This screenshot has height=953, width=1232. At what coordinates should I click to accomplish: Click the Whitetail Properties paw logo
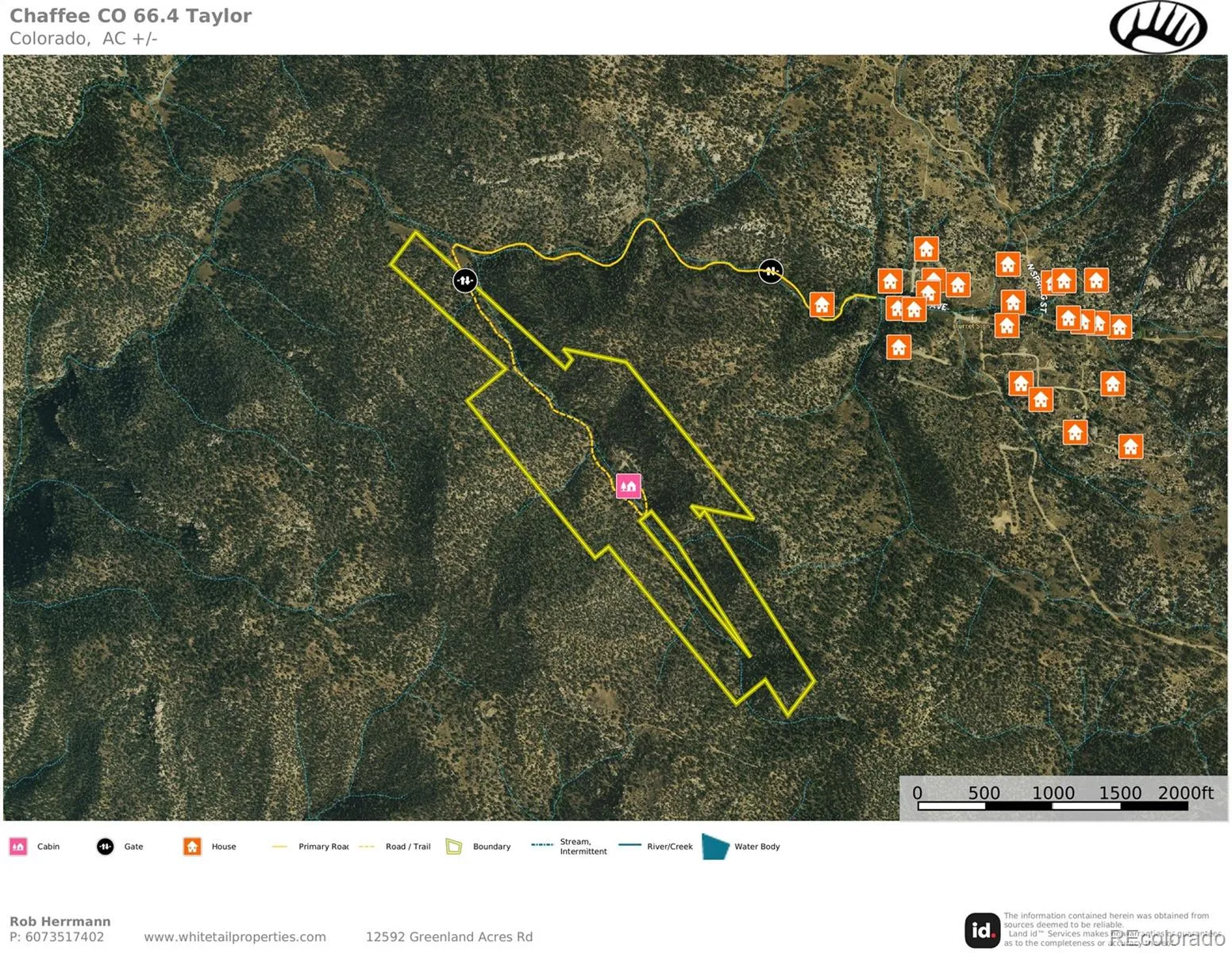coord(1157,27)
